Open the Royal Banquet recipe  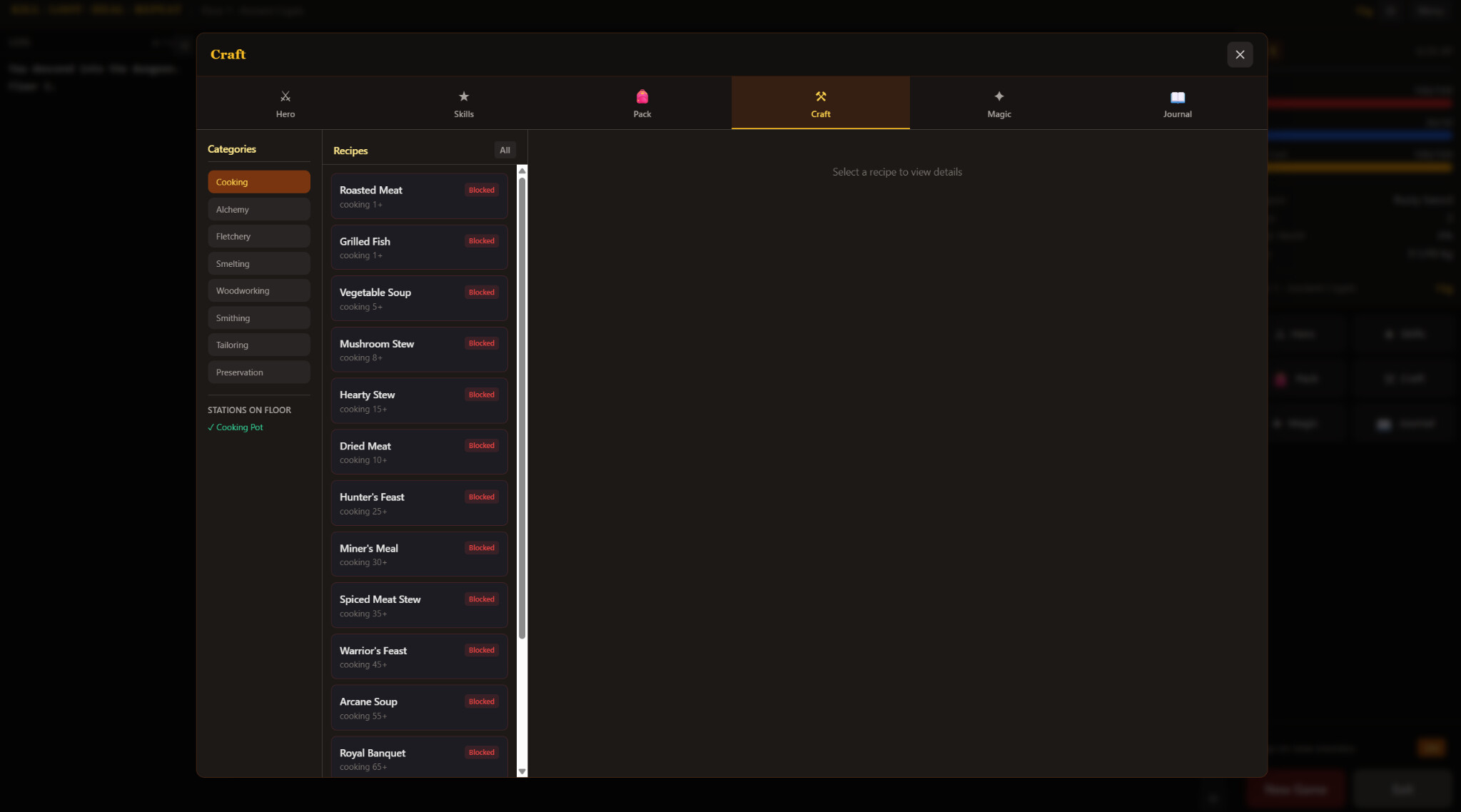[419, 758]
